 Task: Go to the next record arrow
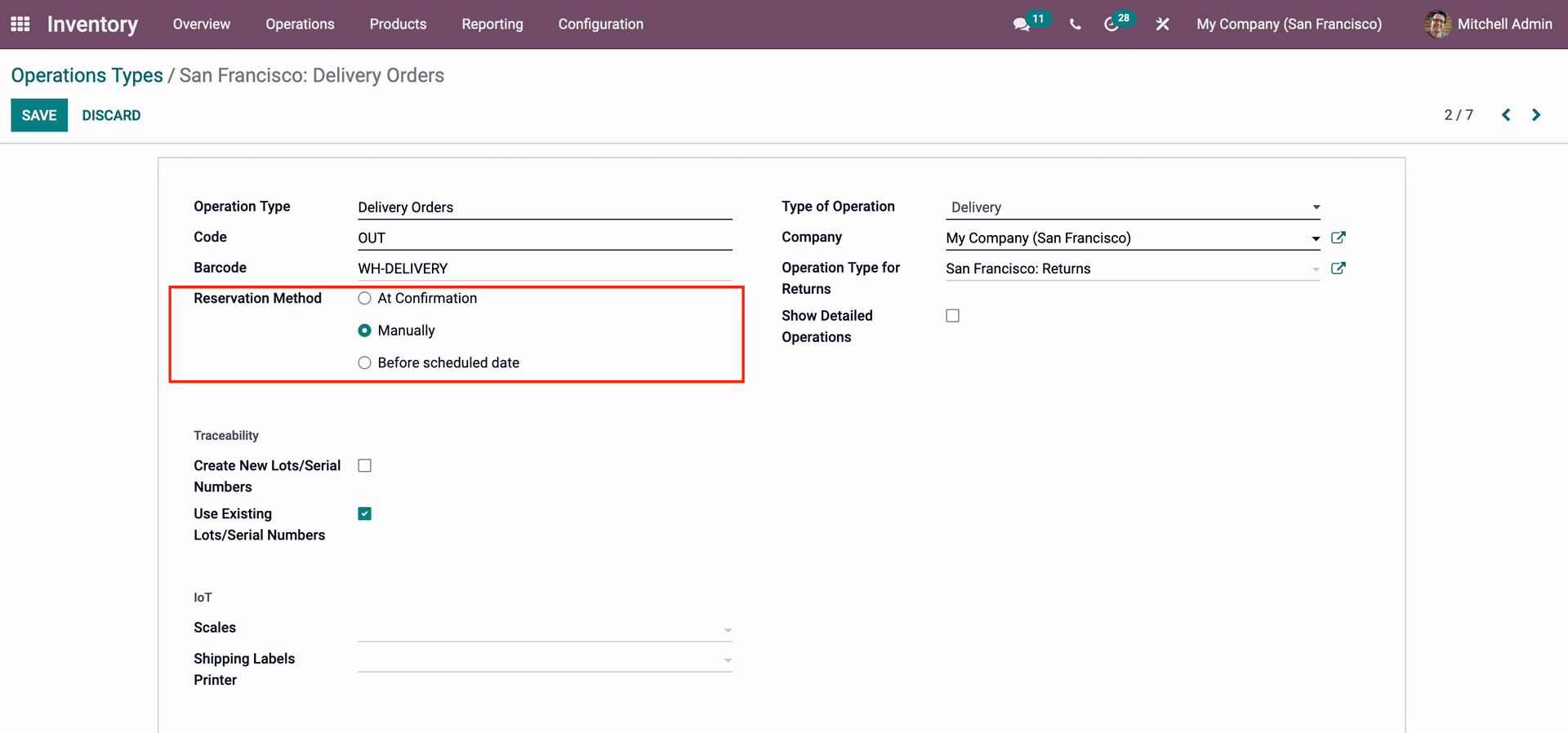[x=1536, y=115]
